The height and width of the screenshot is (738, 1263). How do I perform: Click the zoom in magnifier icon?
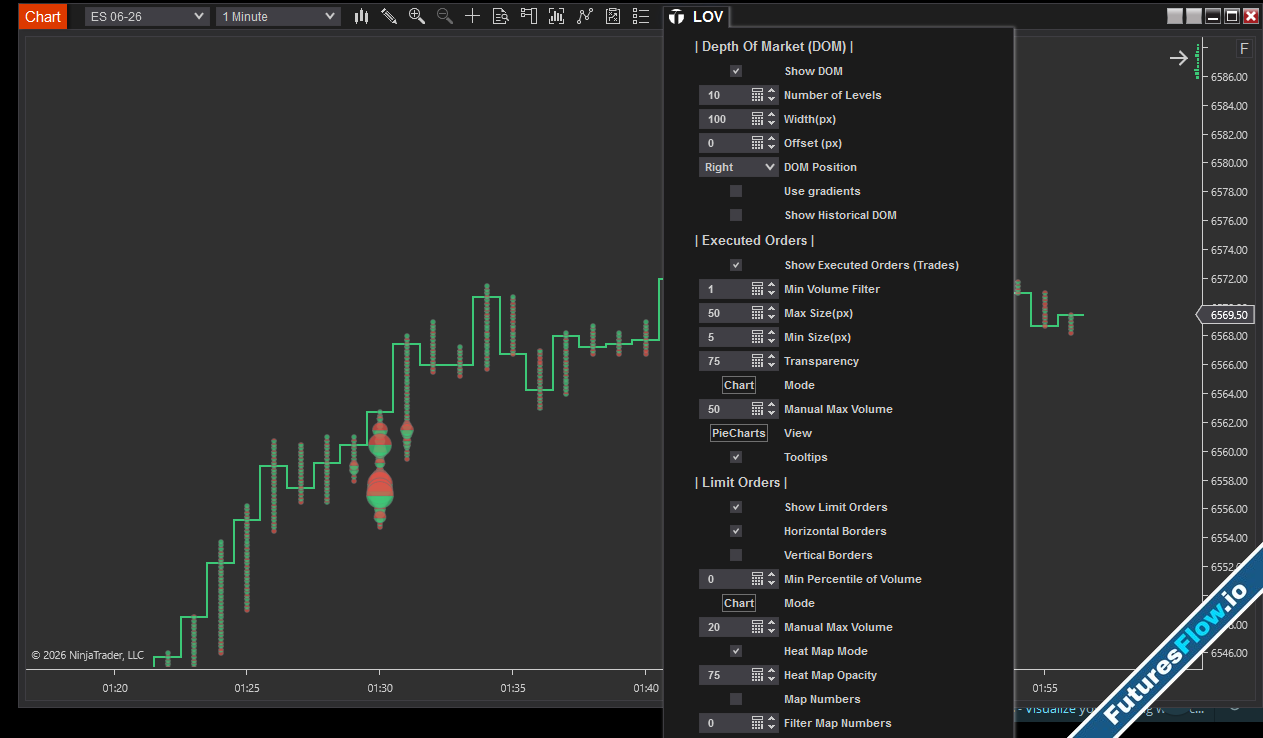click(417, 16)
